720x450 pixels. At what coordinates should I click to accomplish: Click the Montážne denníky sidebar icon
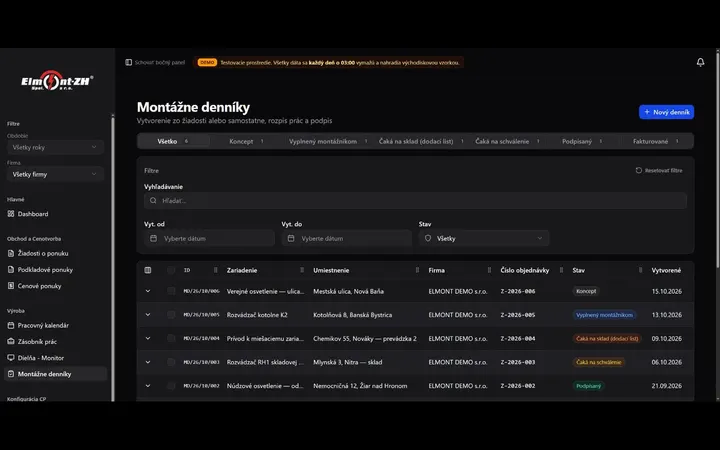(11, 374)
